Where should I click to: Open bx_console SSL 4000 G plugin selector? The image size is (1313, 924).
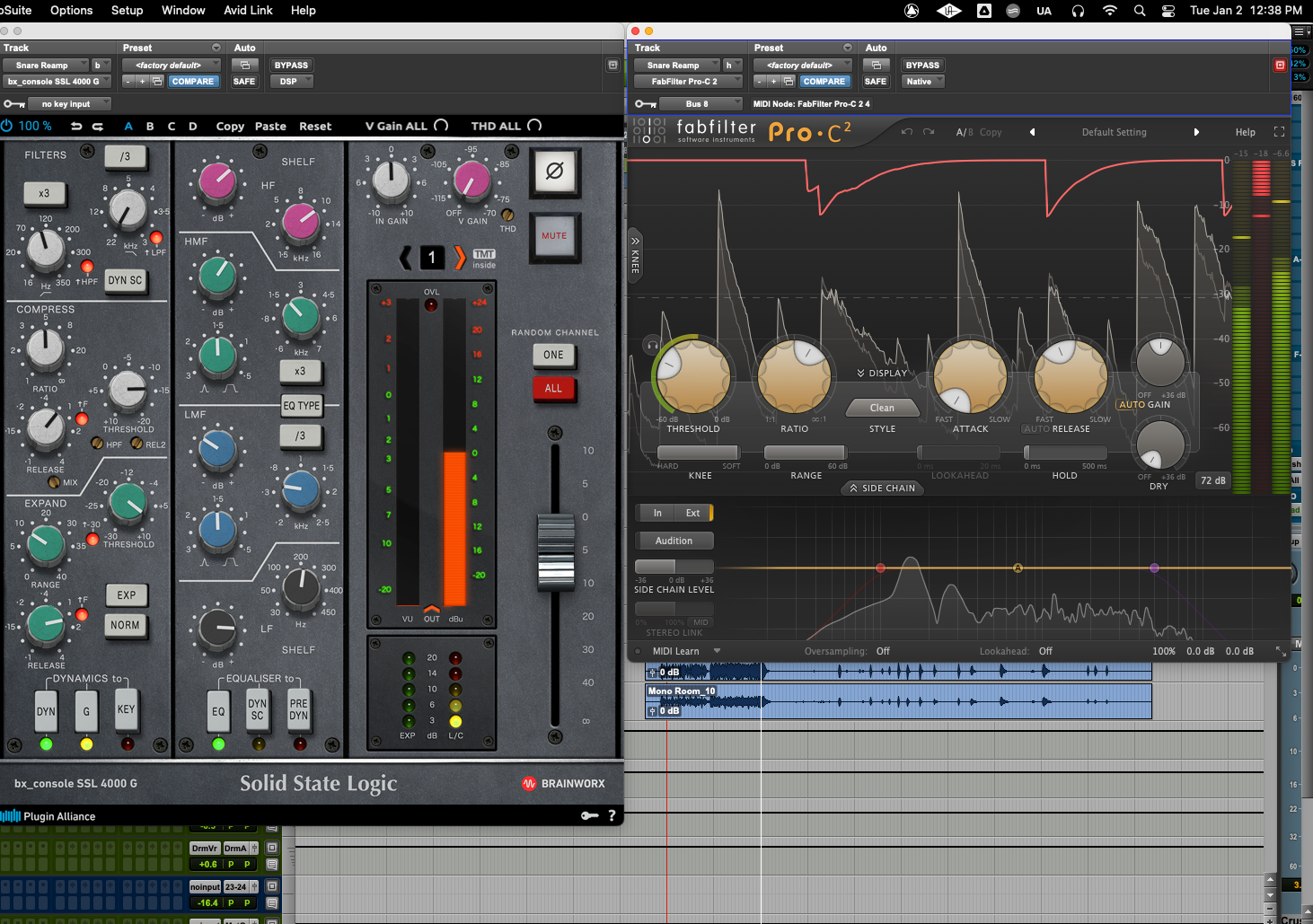pyautogui.click(x=57, y=81)
